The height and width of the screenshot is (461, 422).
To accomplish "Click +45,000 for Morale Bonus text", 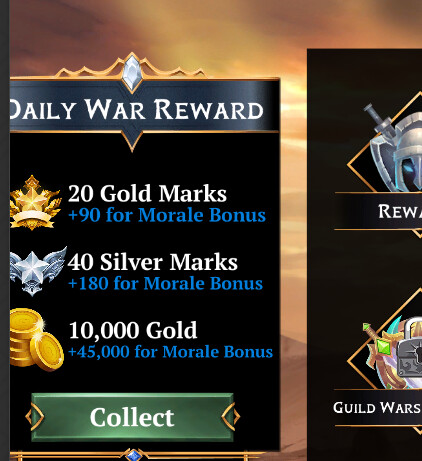I will [170, 352].
